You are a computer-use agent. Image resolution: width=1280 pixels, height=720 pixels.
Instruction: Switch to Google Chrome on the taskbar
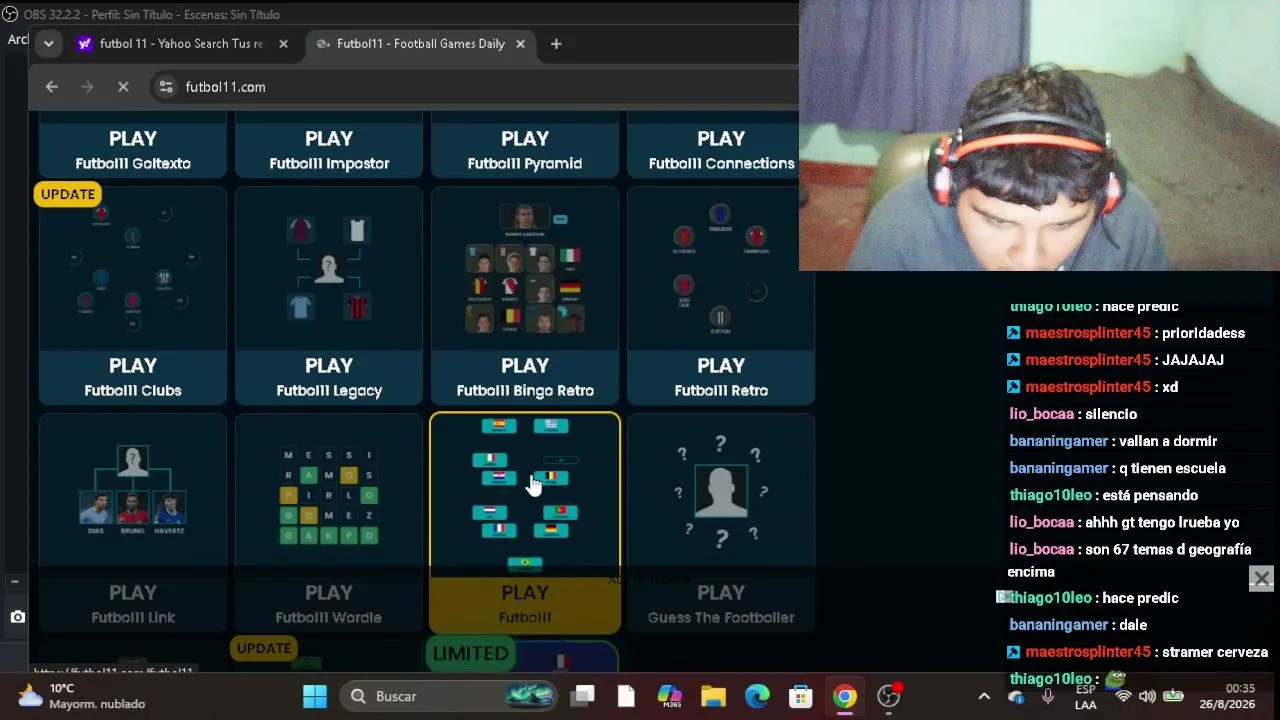pos(845,696)
